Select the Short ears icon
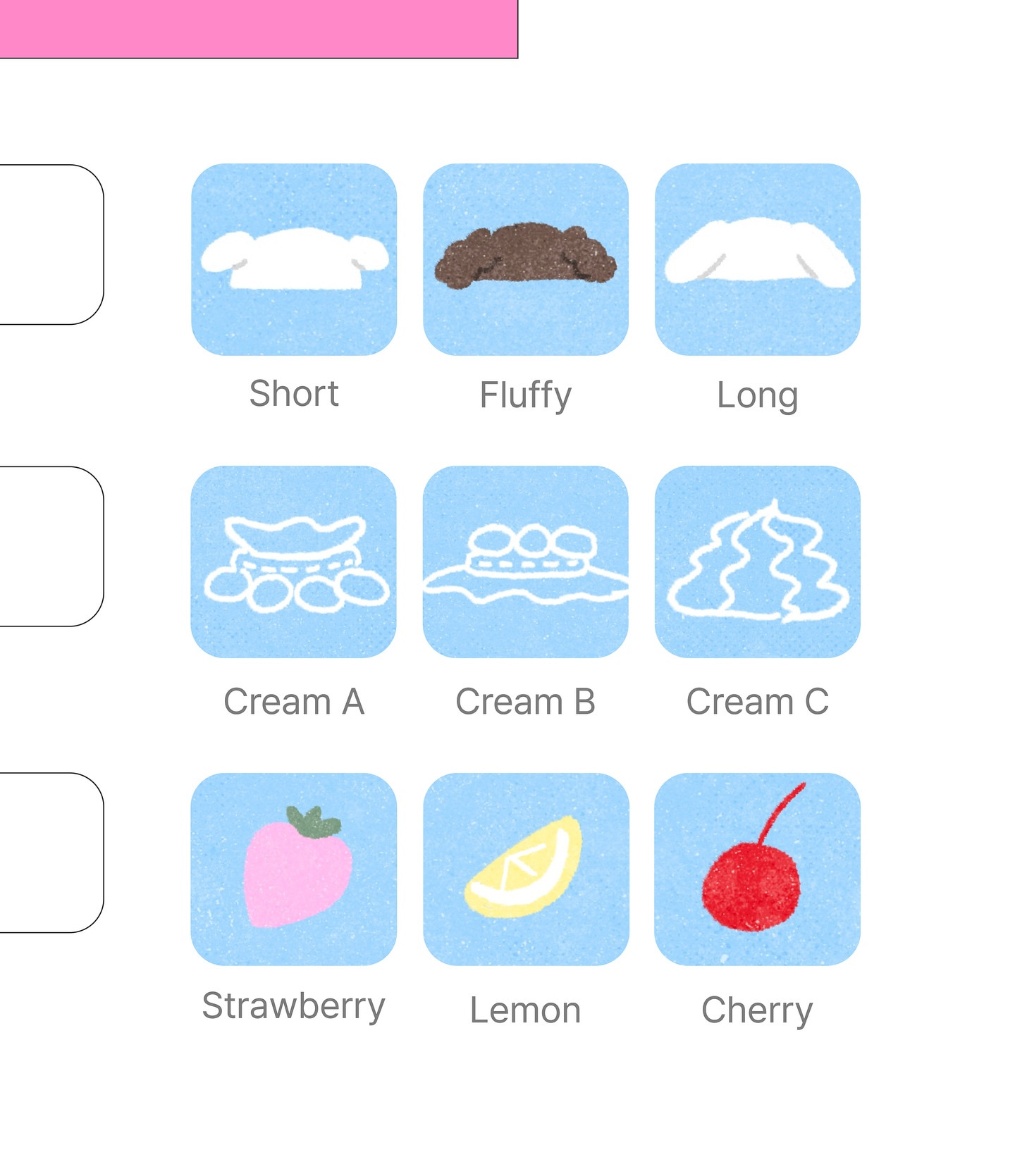The width and height of the screenshot is (1015, 1176). click(294, 259)
